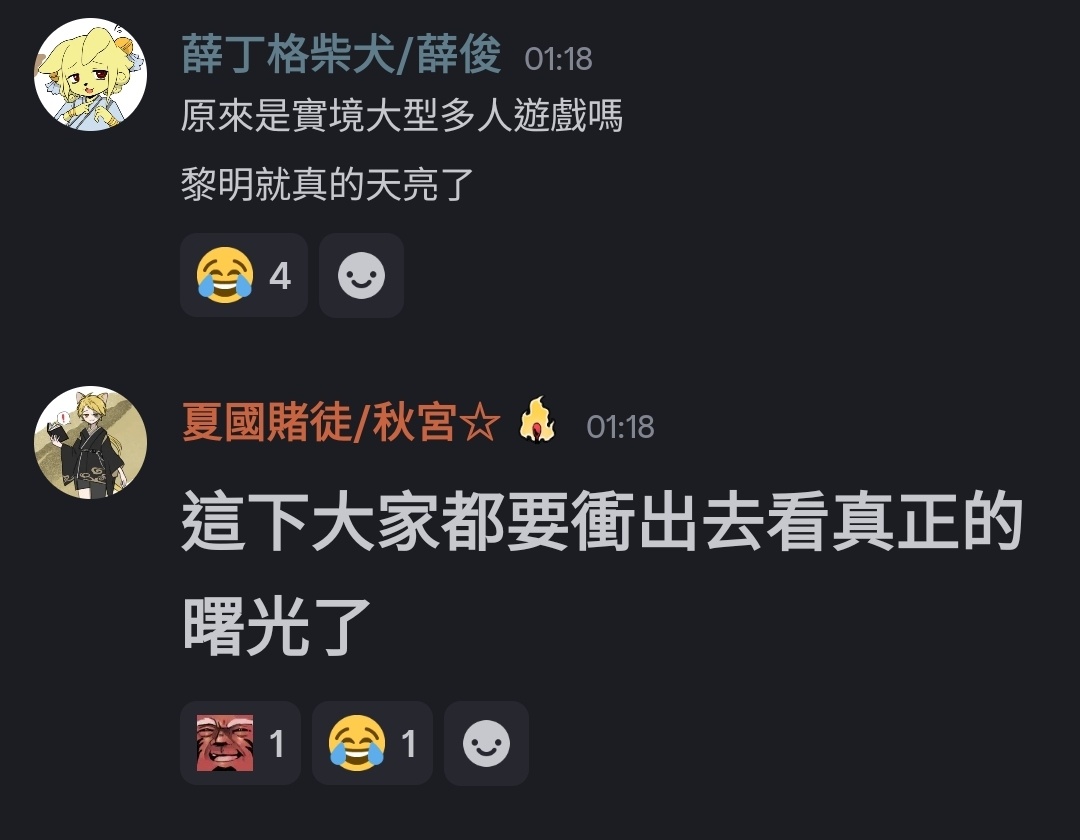Open the yellow dog avatar of 薛丁格柴犬

[x=90, y=74]
